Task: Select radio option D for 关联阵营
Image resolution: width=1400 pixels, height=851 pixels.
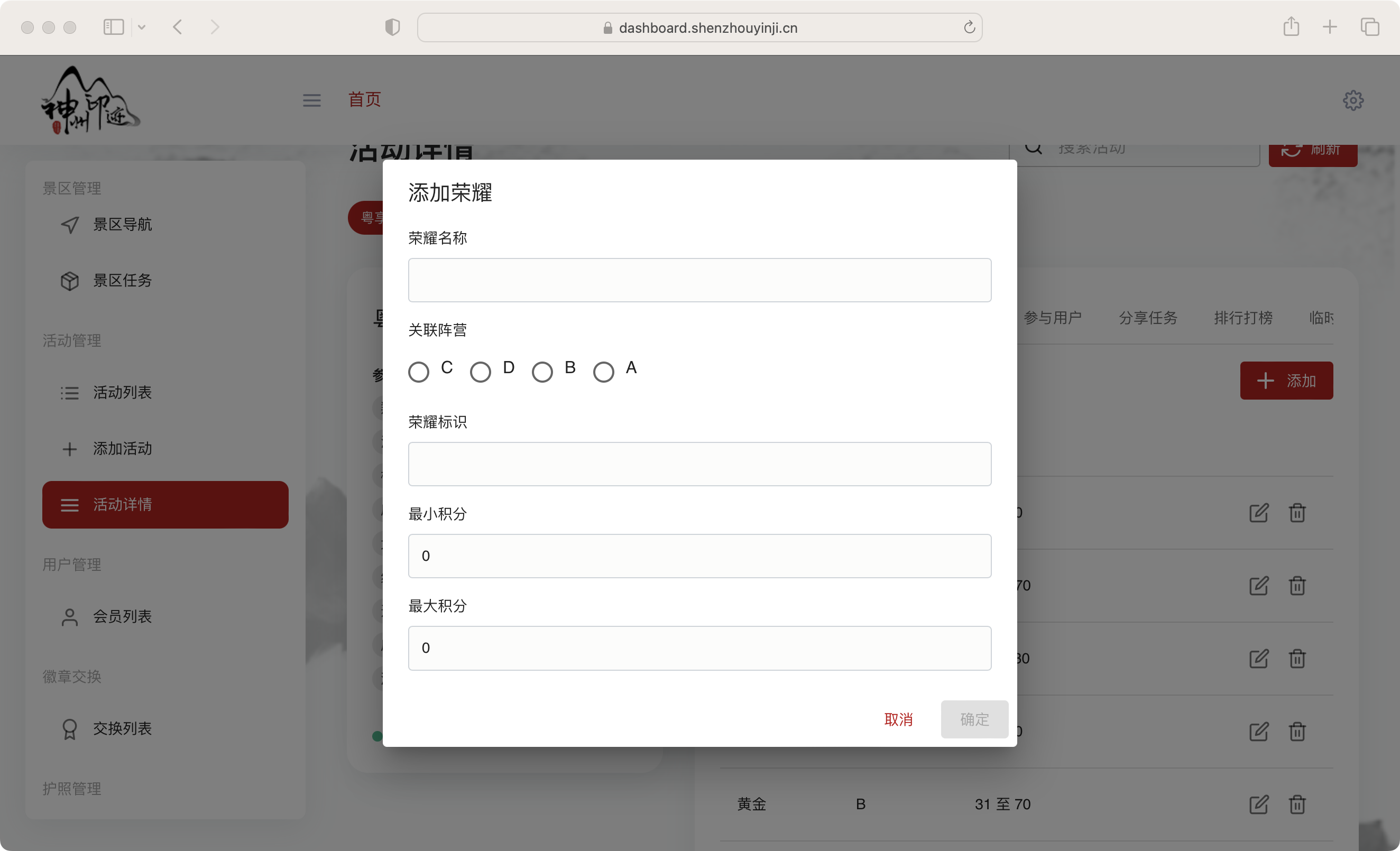Action: [480, 372]
